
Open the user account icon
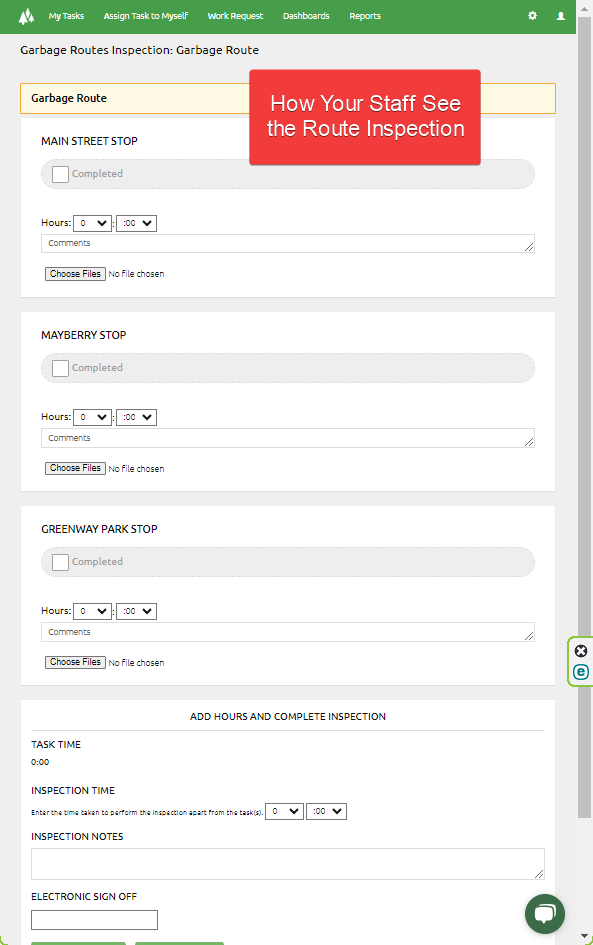[x=561, y=16]
